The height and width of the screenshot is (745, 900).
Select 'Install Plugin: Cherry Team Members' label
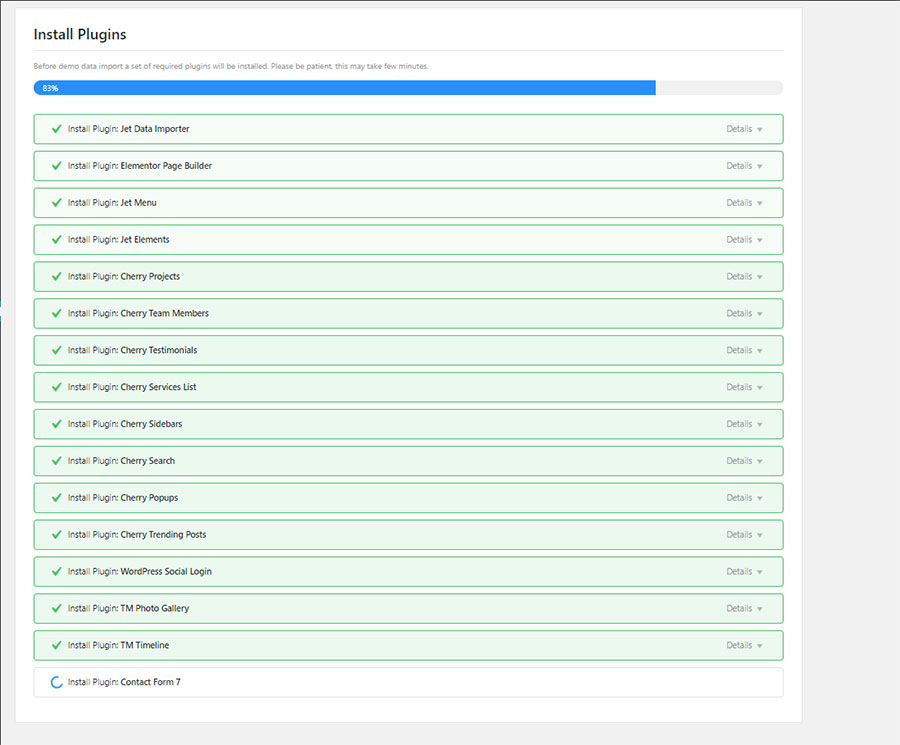tap(138, 313)
